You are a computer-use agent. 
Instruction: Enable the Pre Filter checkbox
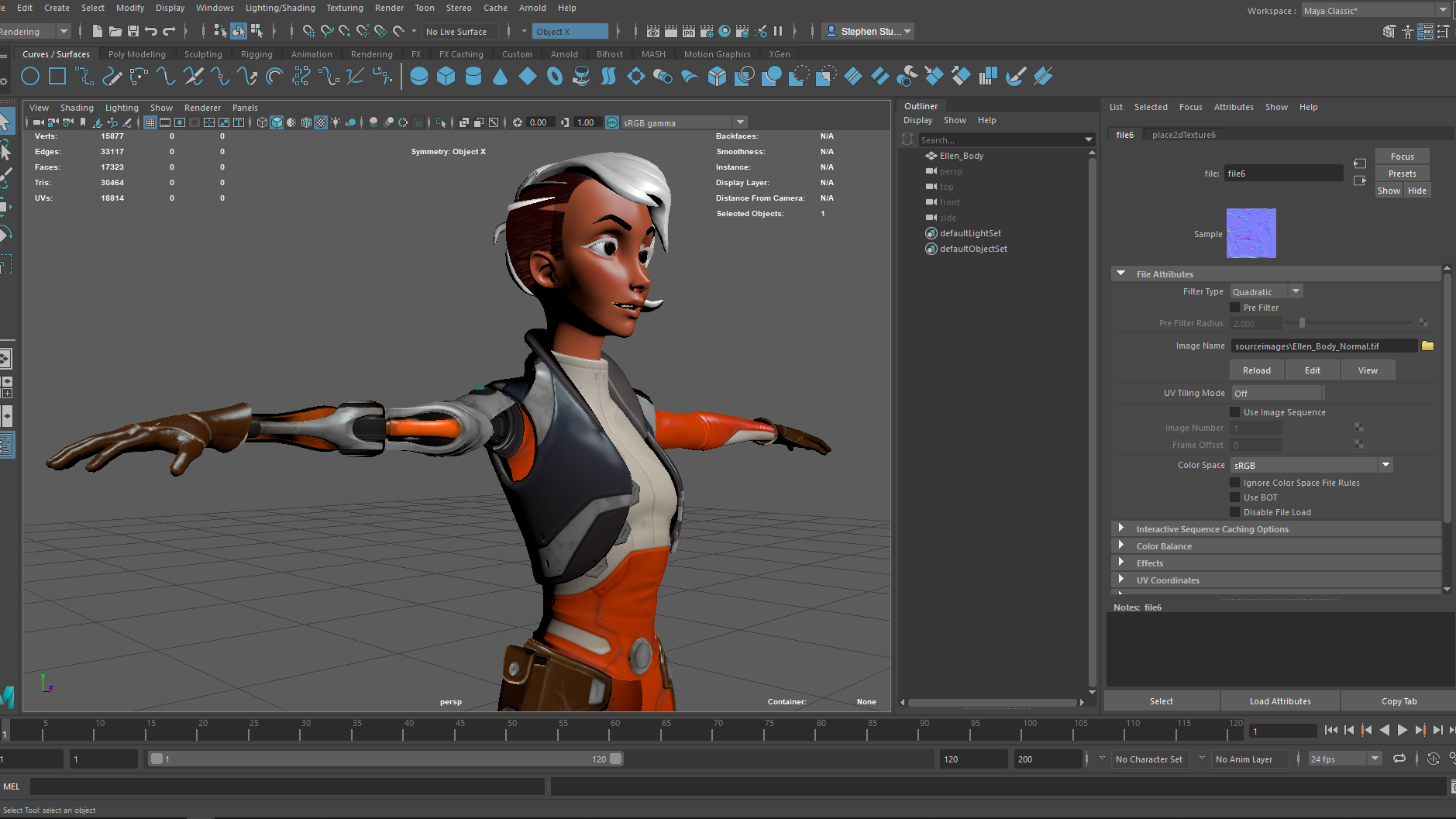pos(1235,308)
